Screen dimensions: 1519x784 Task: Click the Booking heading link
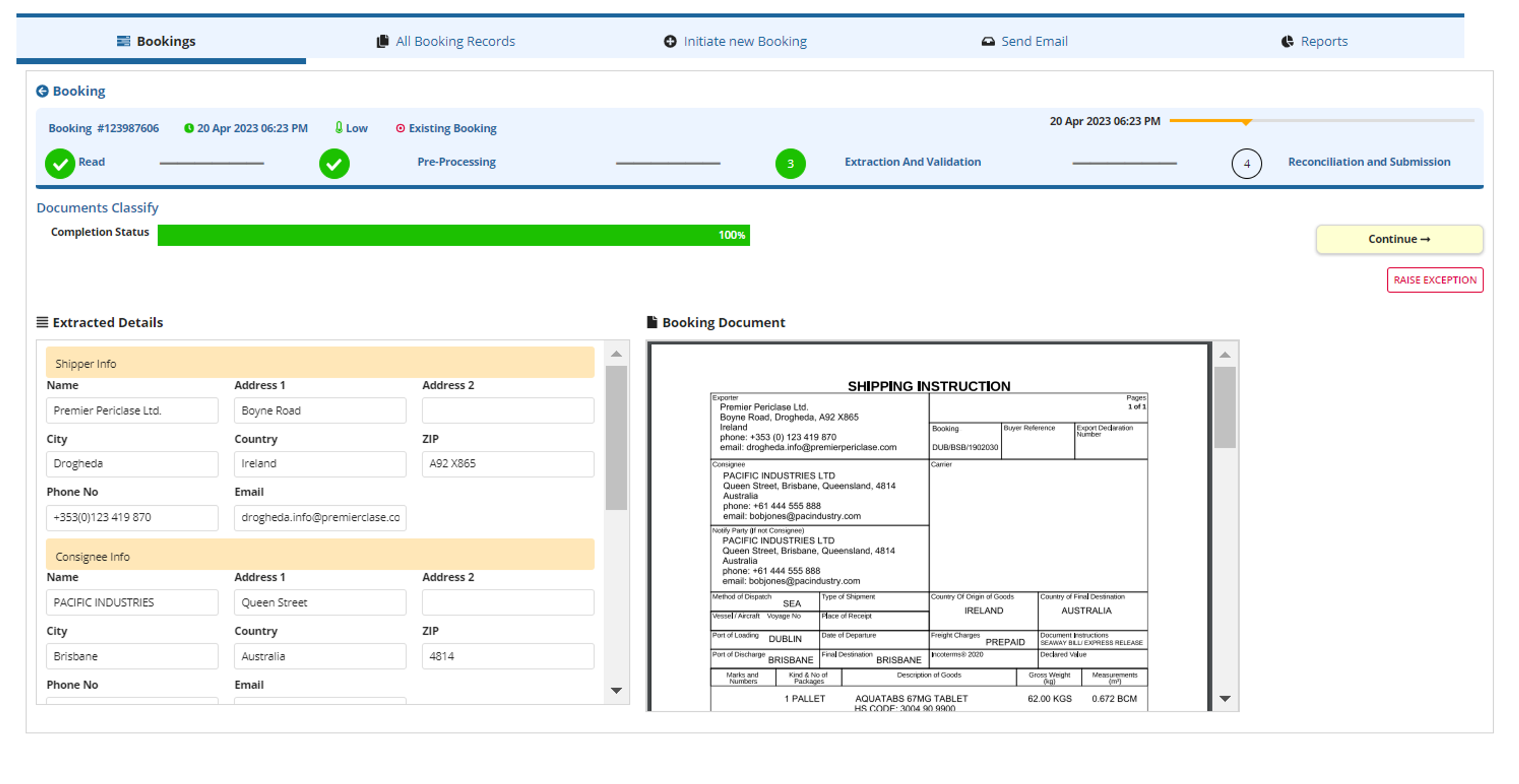[79, 91]
